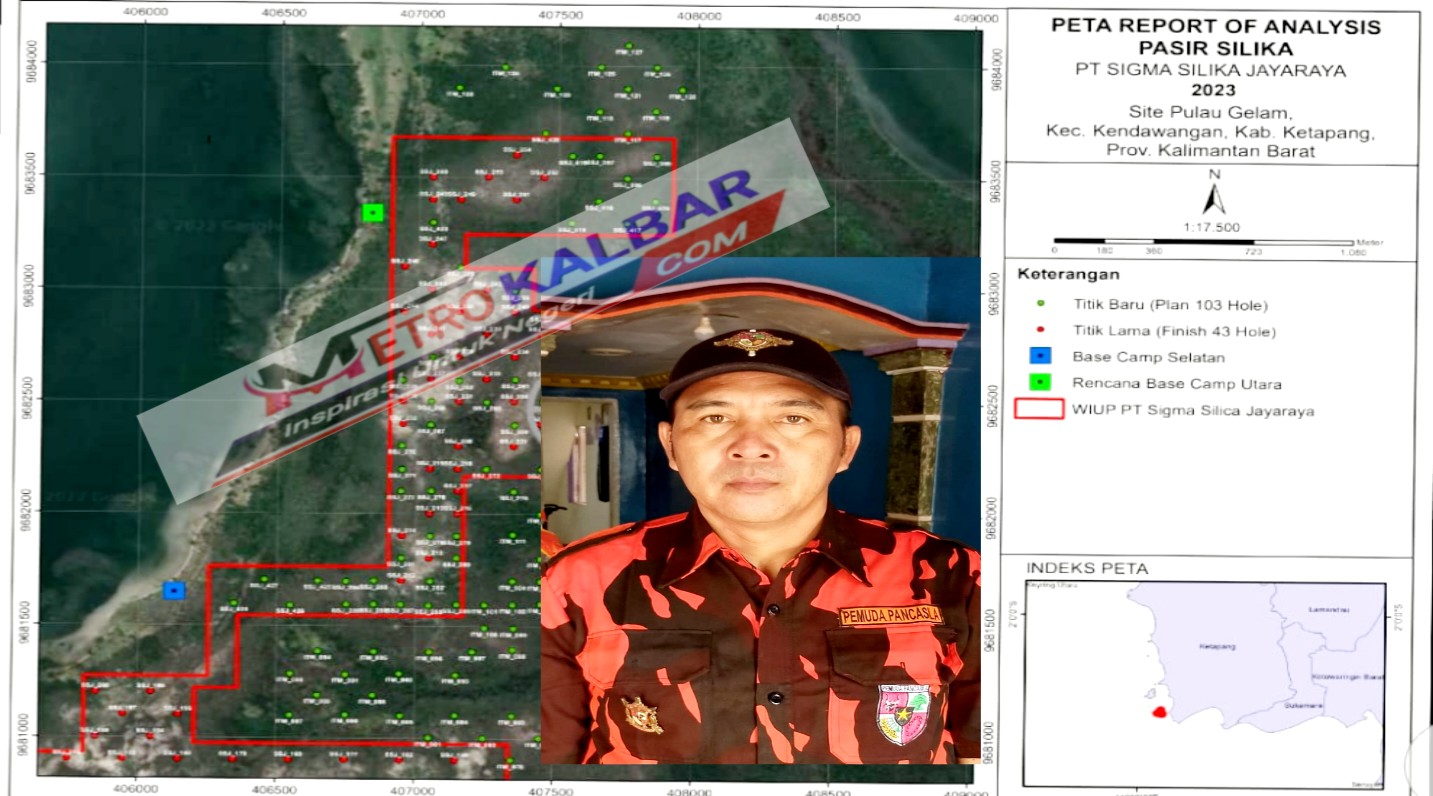Click the blue square legend symbol
The height and width of the screenshot is (796, 1433).
click(1040, 356)
